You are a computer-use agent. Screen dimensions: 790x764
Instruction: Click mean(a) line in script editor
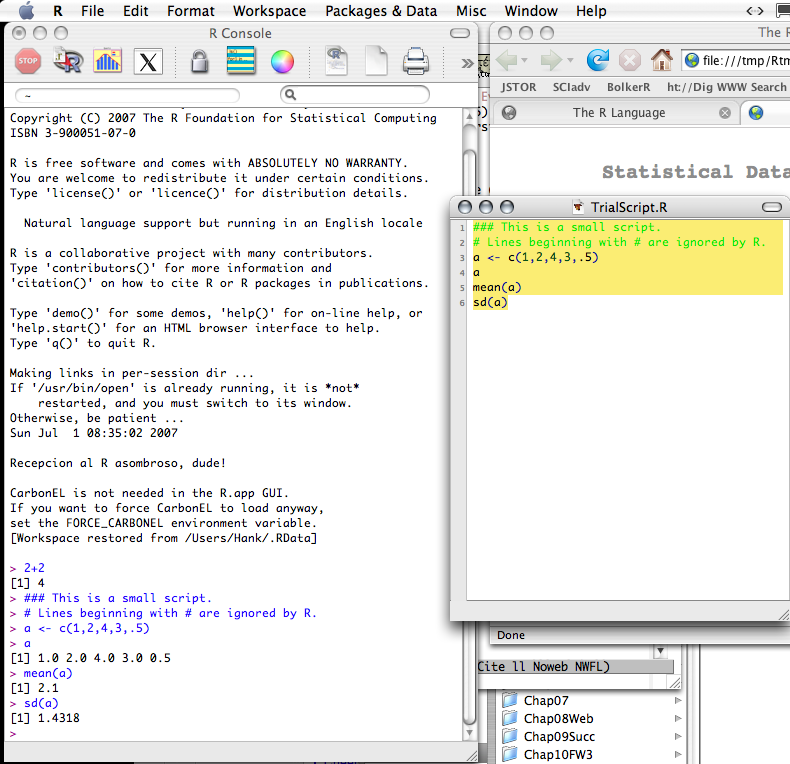(497, 287)
